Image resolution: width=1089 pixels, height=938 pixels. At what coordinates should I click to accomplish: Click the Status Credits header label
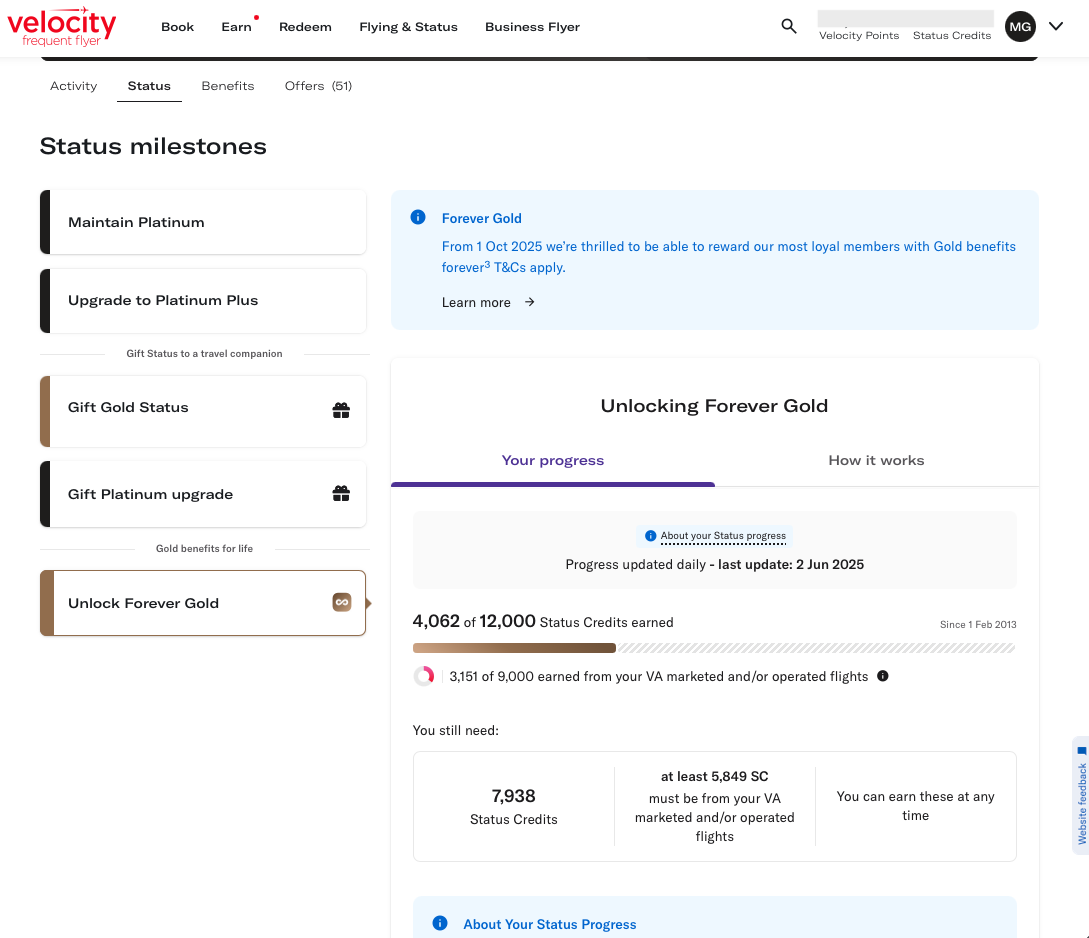(x=951, y=35)
